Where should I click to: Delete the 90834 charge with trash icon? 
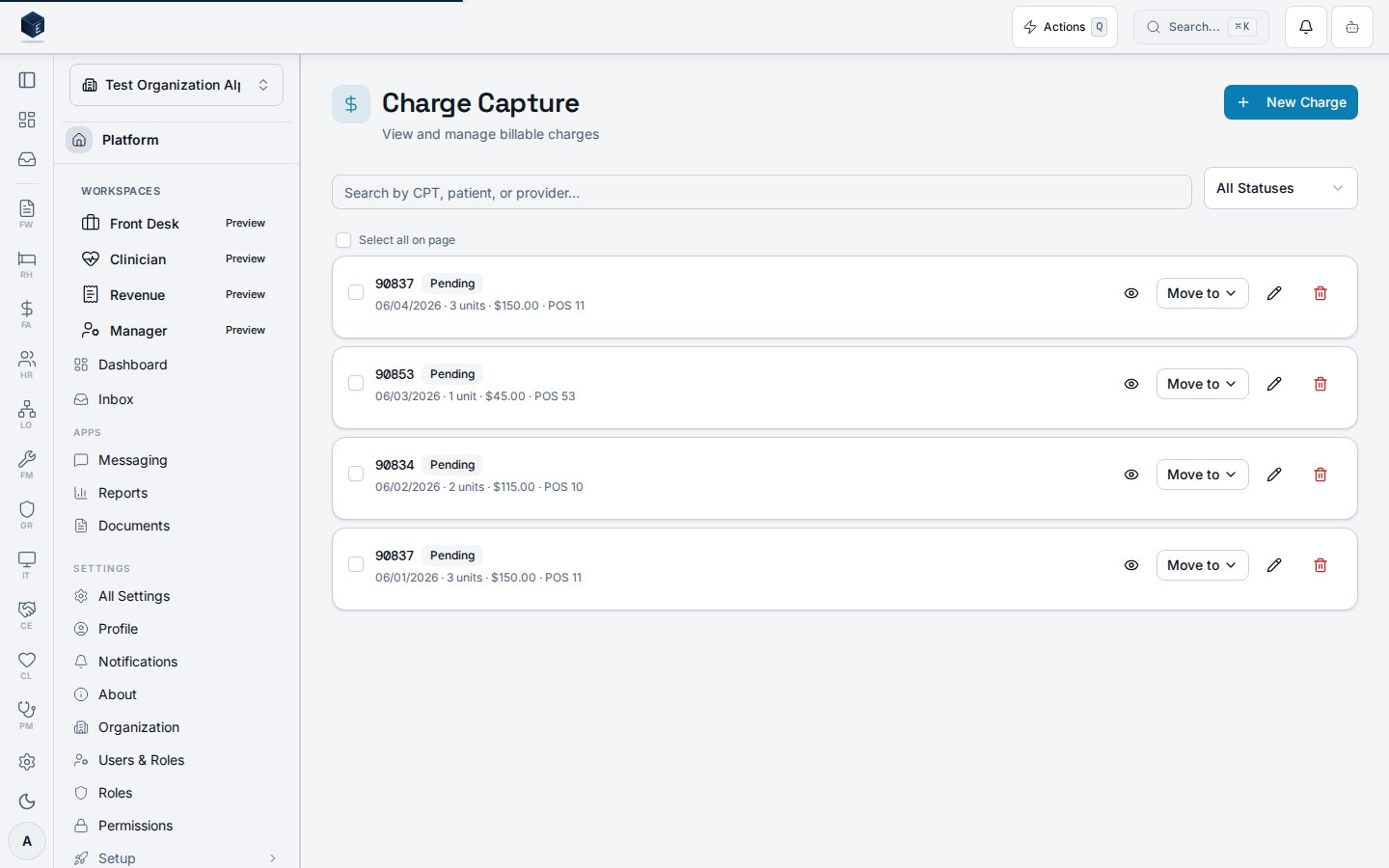tap(1321, 475)
